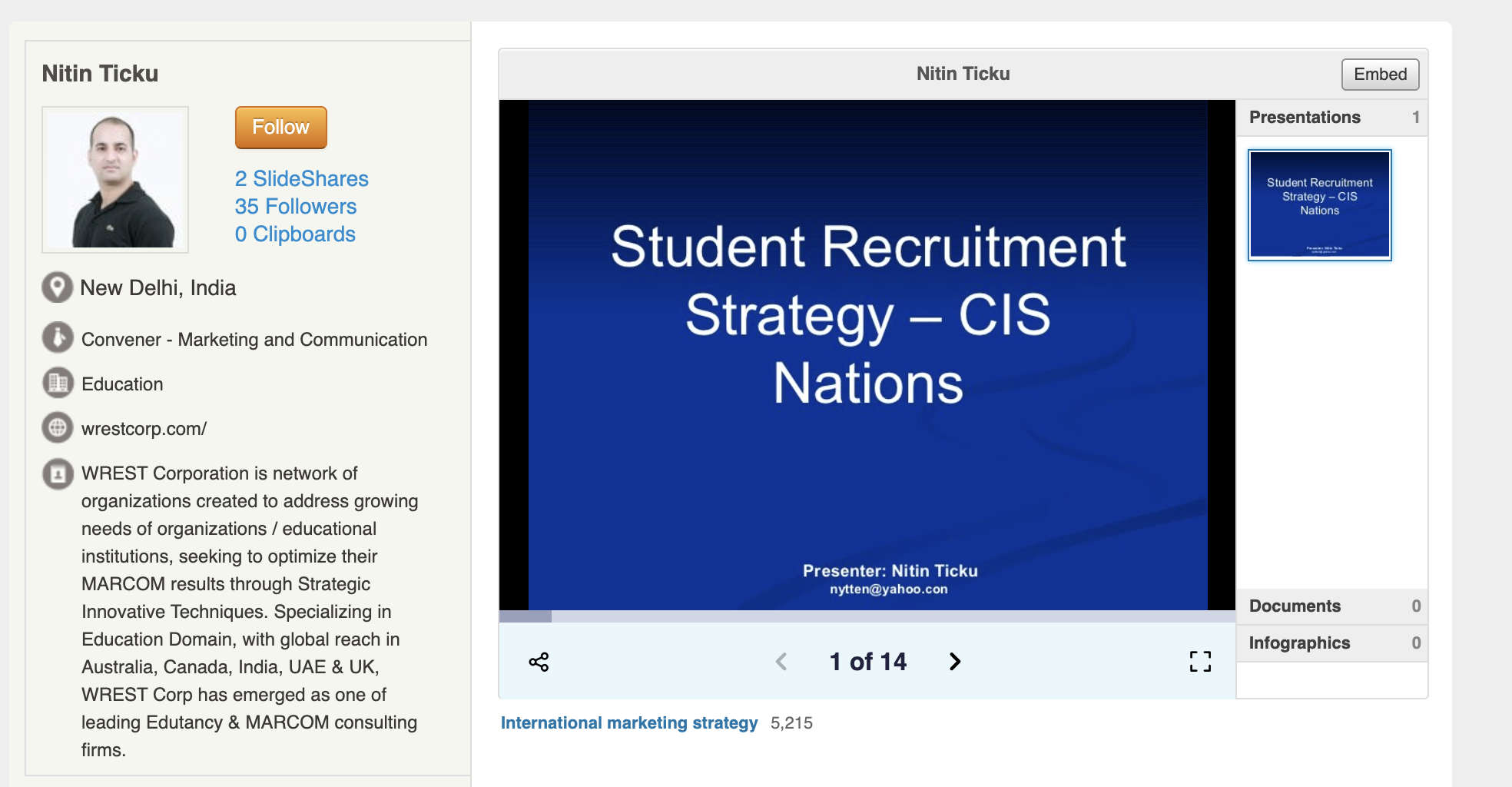Click the main Student Recruitment slide
This screenshot has height=787, width=1512.
pos(867,355)
